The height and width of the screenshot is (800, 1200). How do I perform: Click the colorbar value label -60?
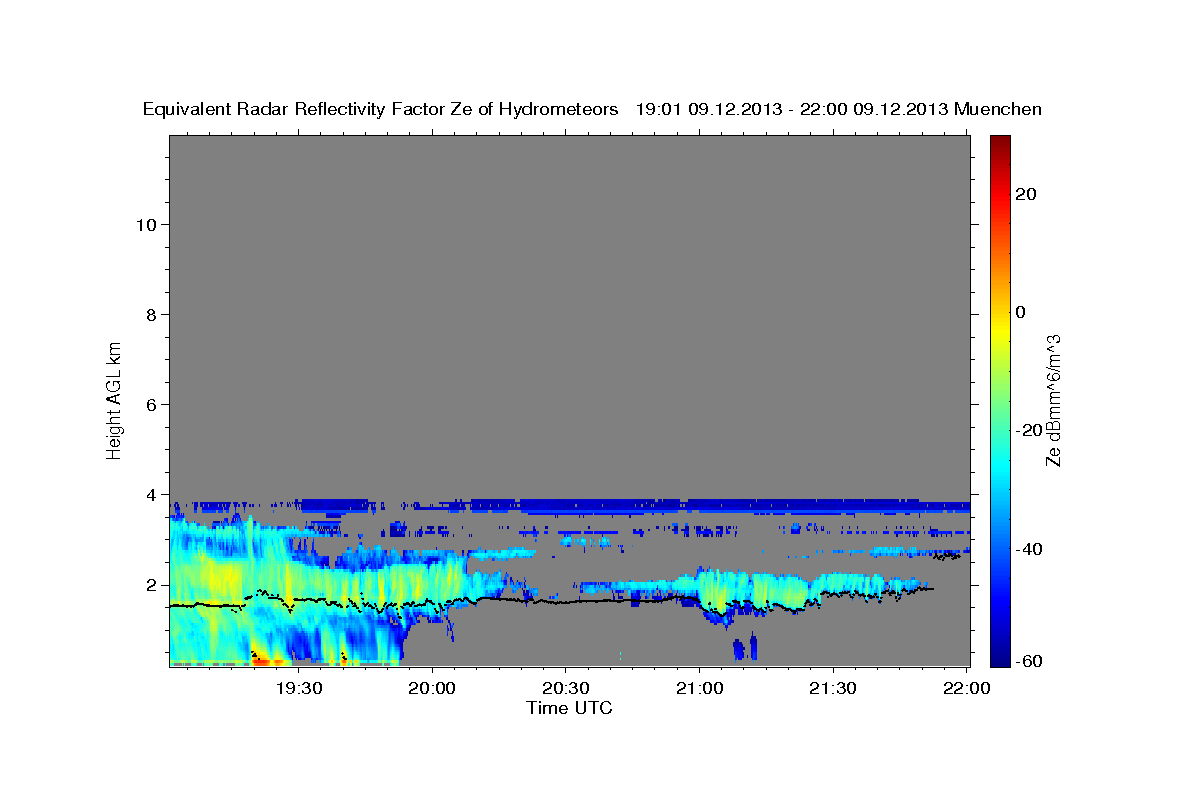pos(1028,661)
